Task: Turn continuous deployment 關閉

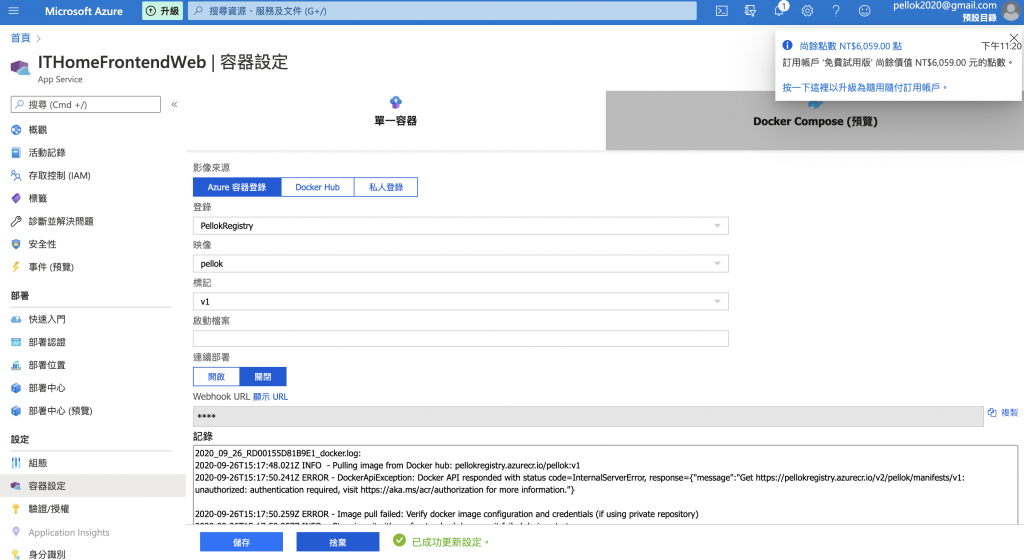Action: click(x=263, y=377)
